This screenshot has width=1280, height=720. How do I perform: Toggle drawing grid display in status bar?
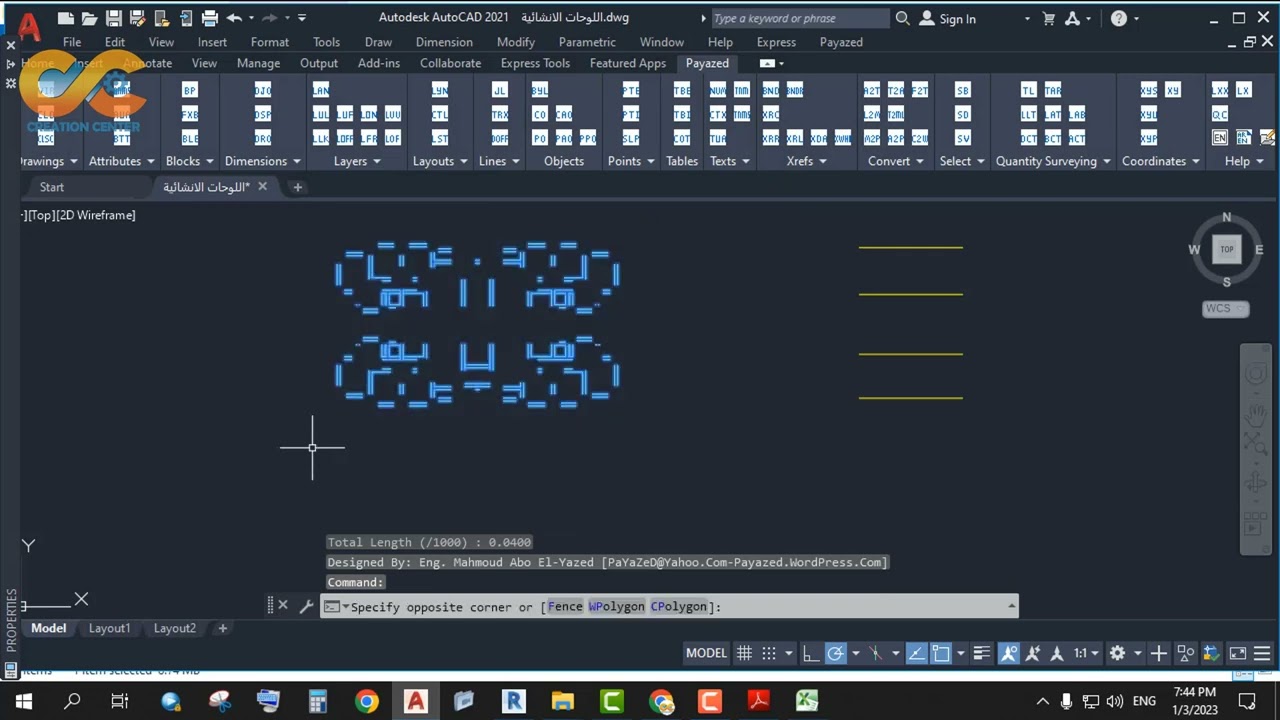(744, 653)
